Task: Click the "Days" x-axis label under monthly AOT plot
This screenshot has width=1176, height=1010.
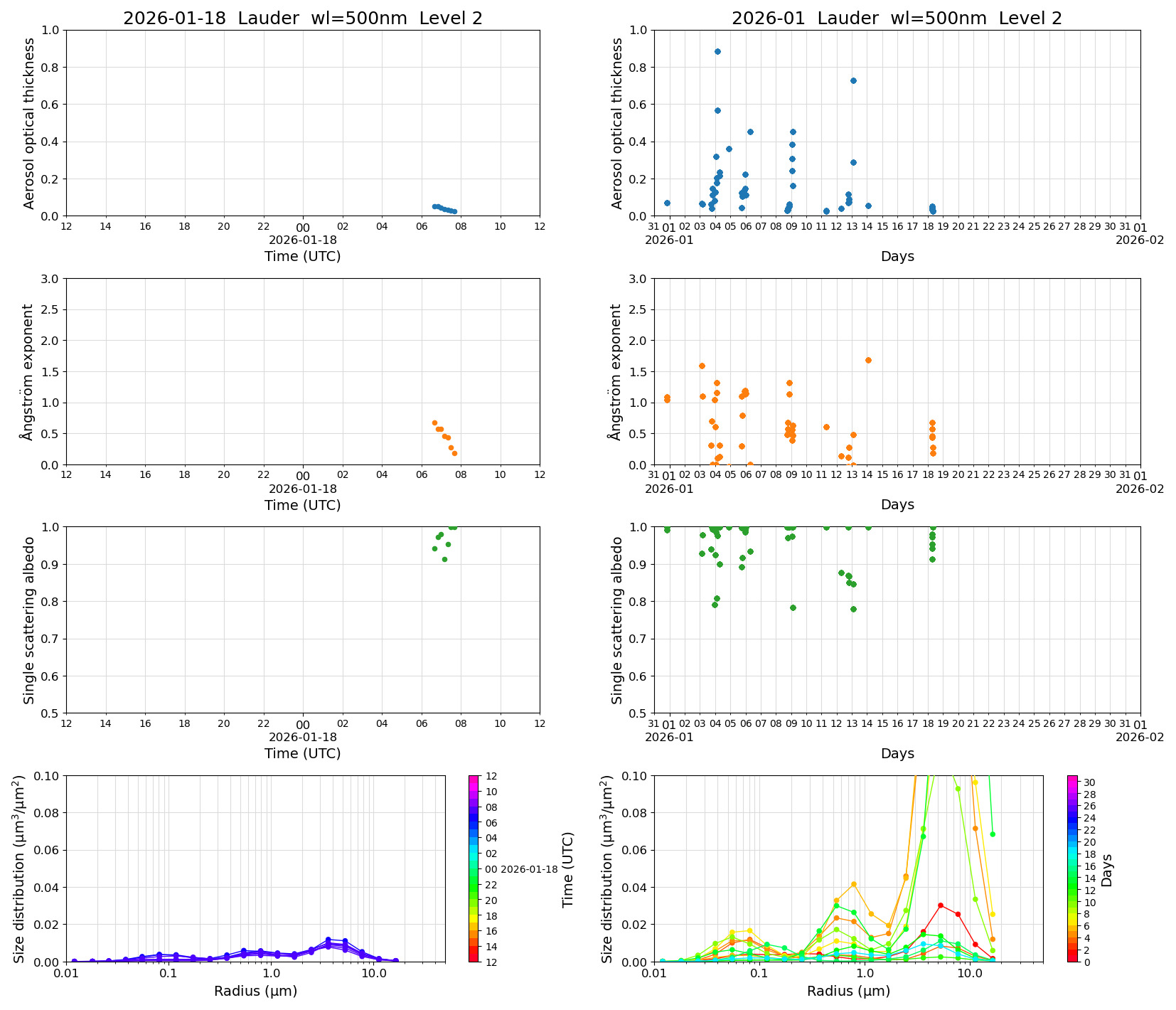Action: (897, 256)
